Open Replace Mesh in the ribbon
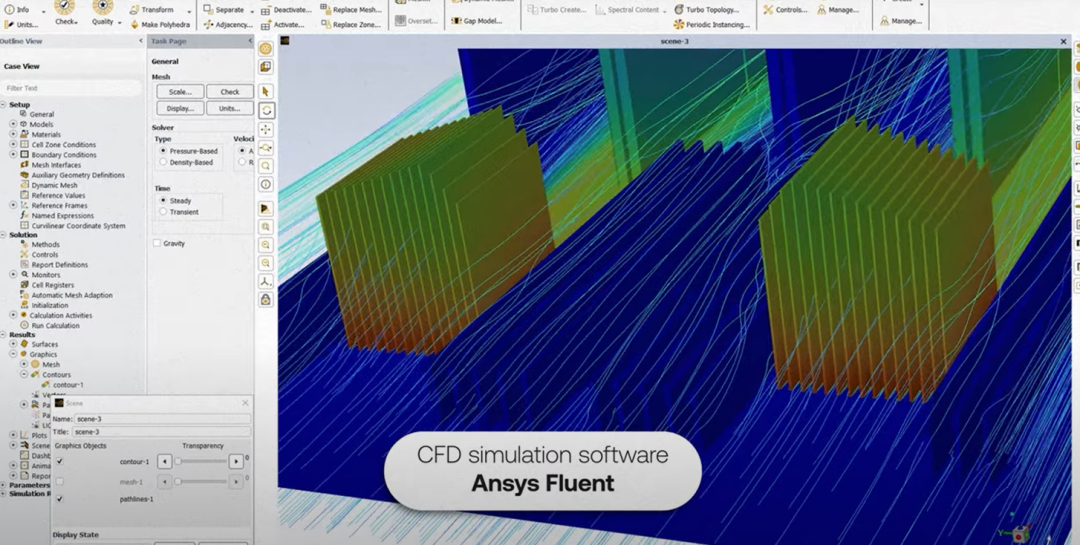Image resolution: width=1080 pixels, height=545 pixels. pyautogui.click(x=351, y=10)
